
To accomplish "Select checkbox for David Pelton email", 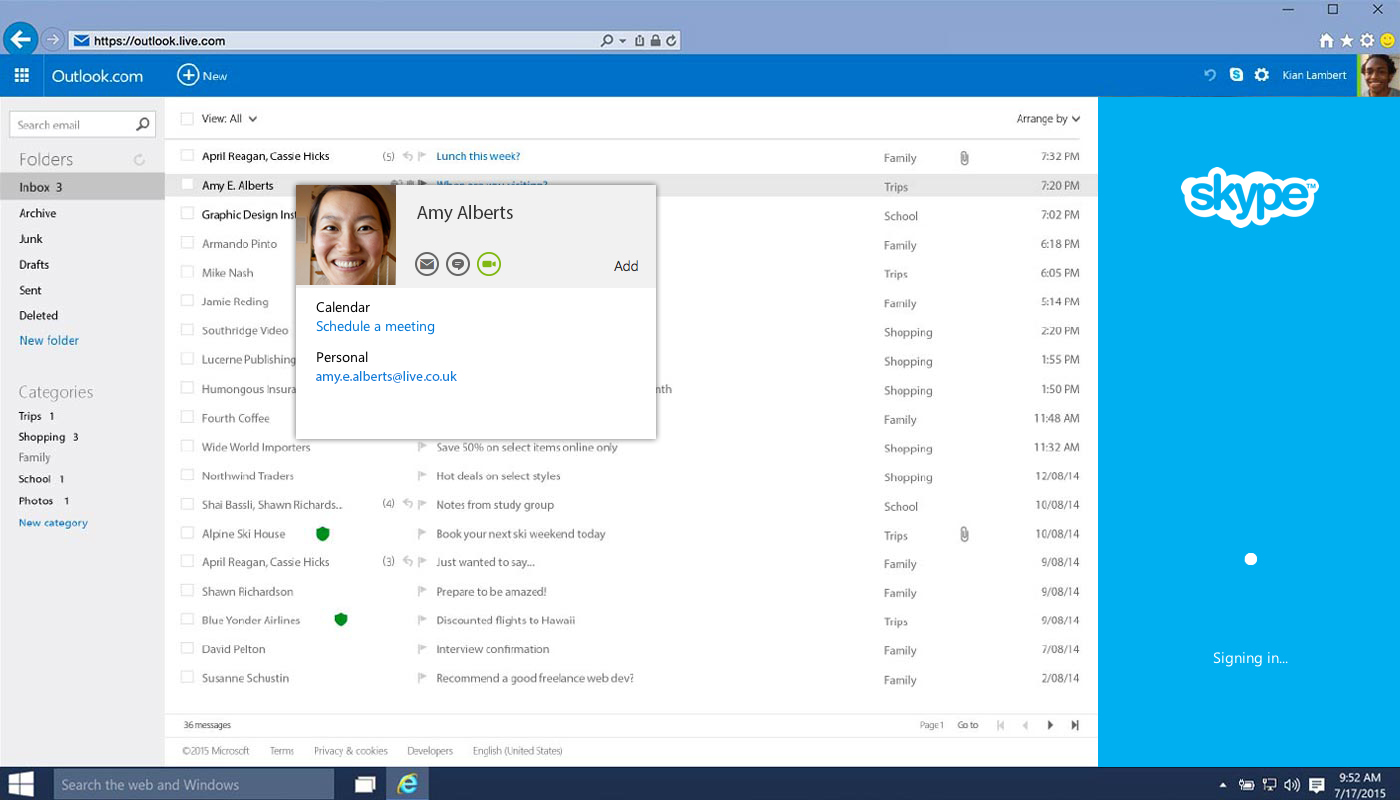I will [x=187, y=649].
